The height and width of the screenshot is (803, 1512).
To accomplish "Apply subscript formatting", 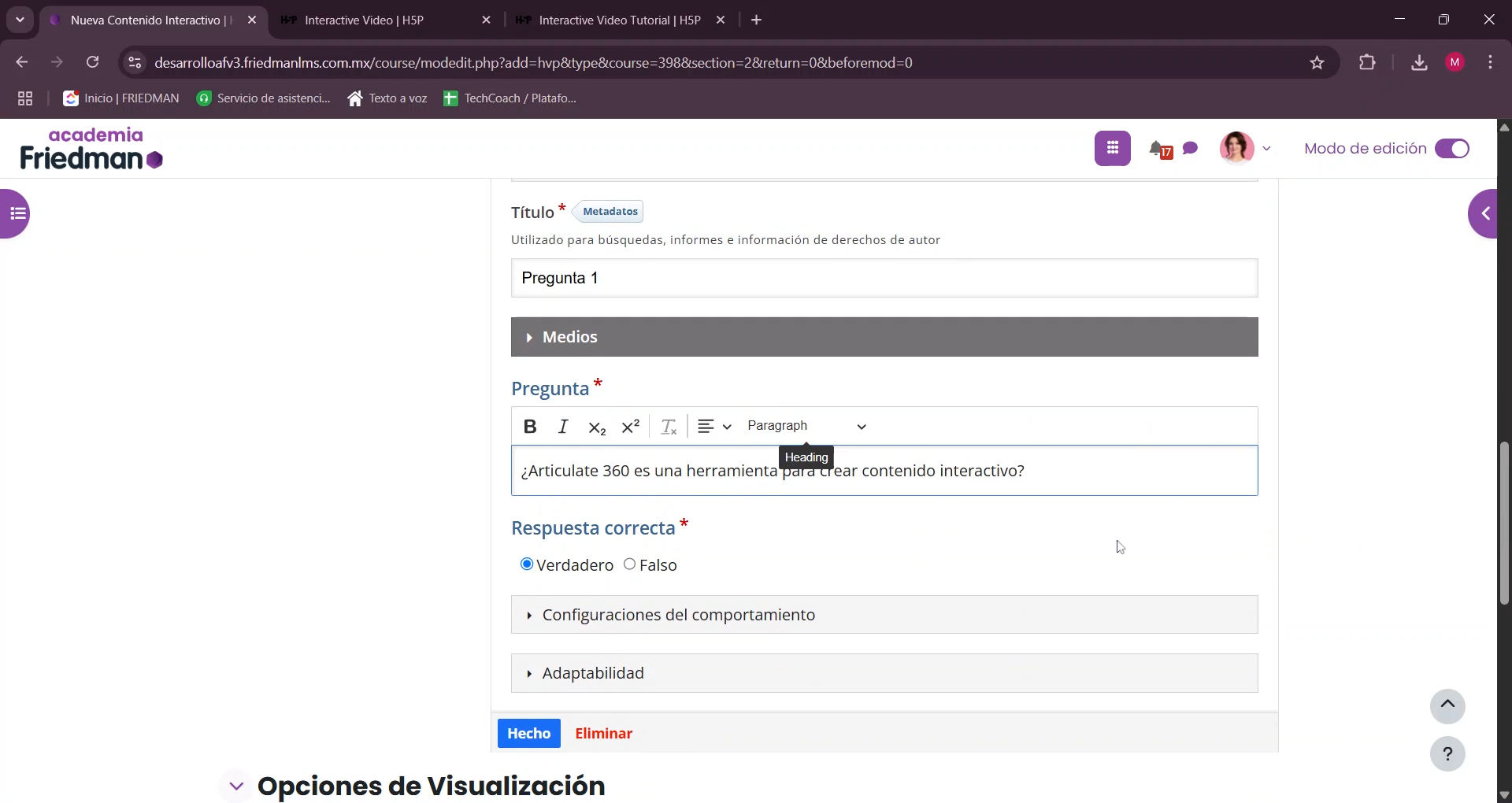I will point(597,427).
